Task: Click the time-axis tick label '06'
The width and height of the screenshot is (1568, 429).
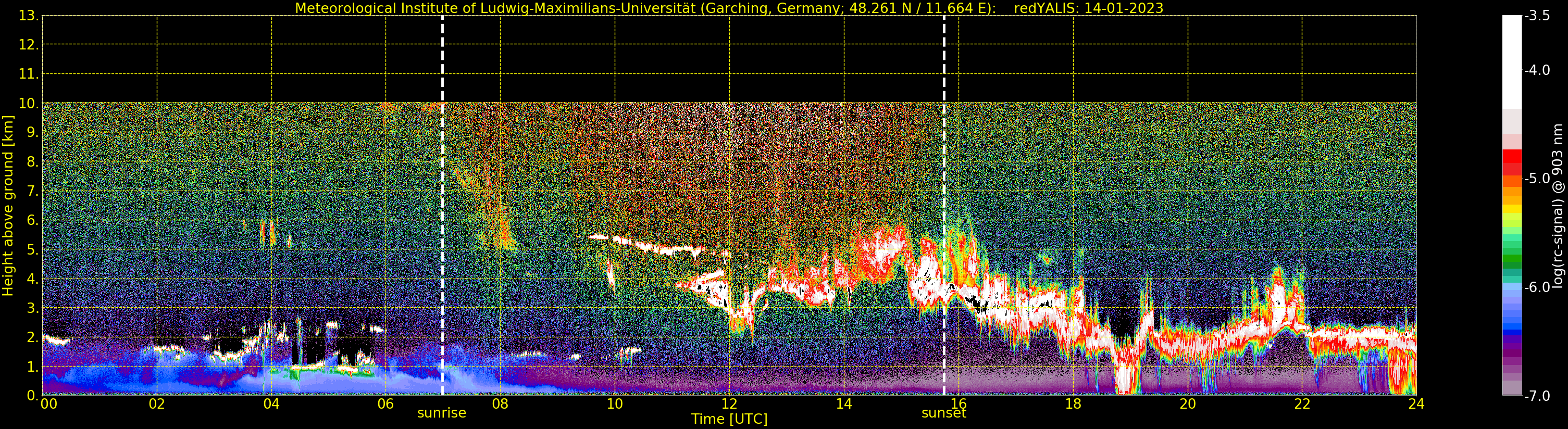Action: click(386, 404)
